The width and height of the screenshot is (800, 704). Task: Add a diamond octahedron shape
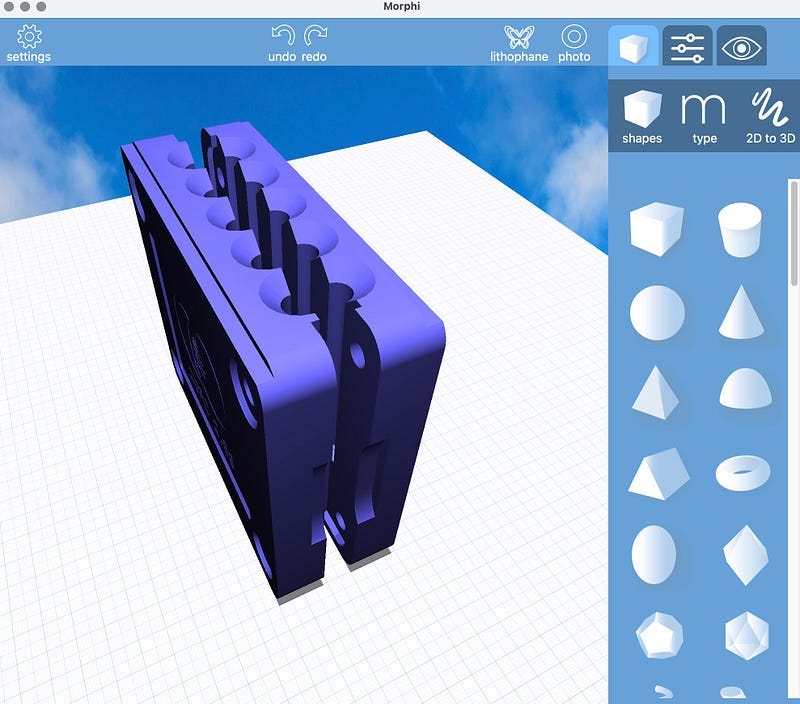click(745, 555)
